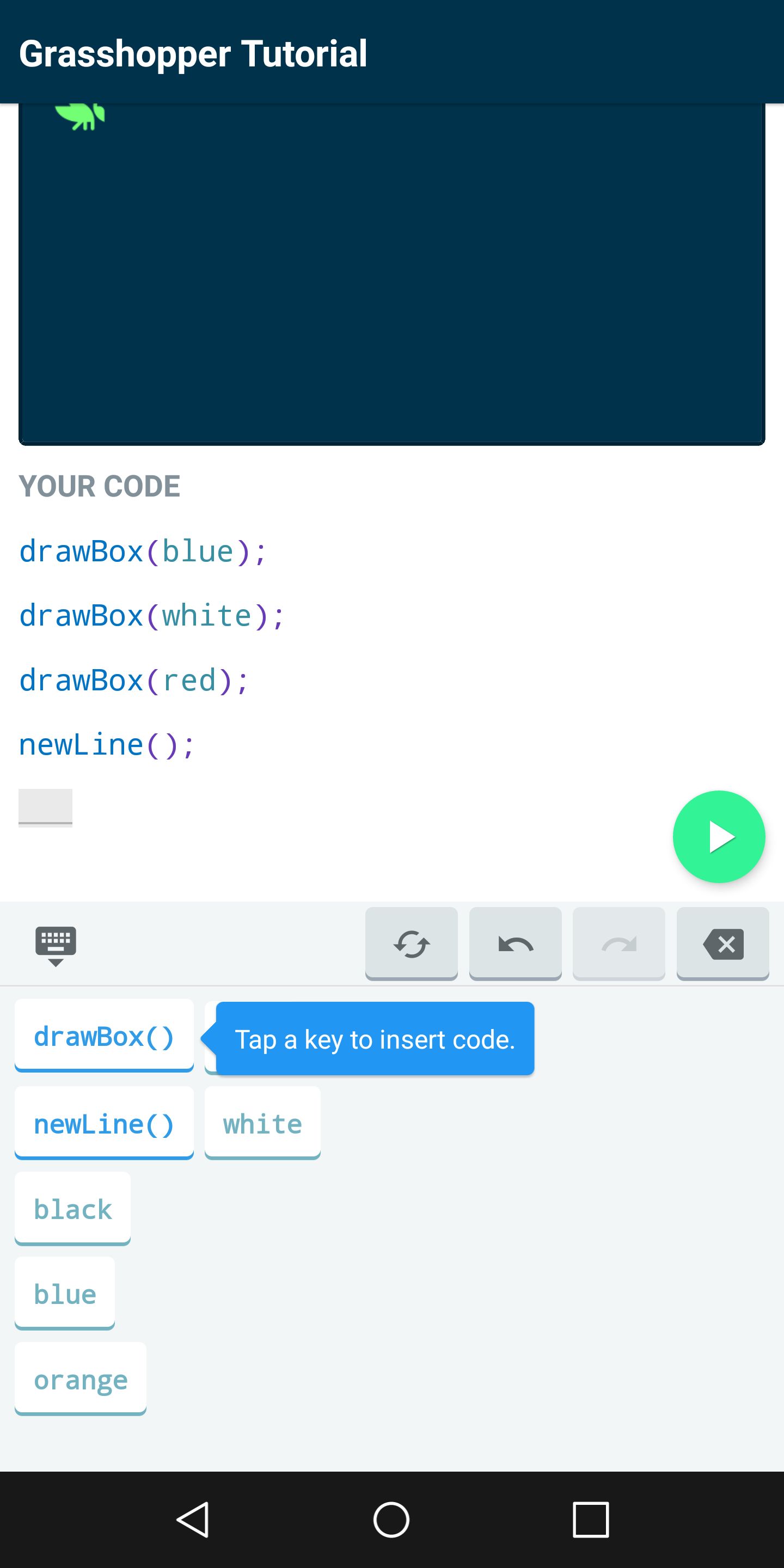Image resolution: width=784 pixels, height=1568 pixels.
Task: Select the newLine(); code line
Action: pyautogui.click(x=107, y=745)
